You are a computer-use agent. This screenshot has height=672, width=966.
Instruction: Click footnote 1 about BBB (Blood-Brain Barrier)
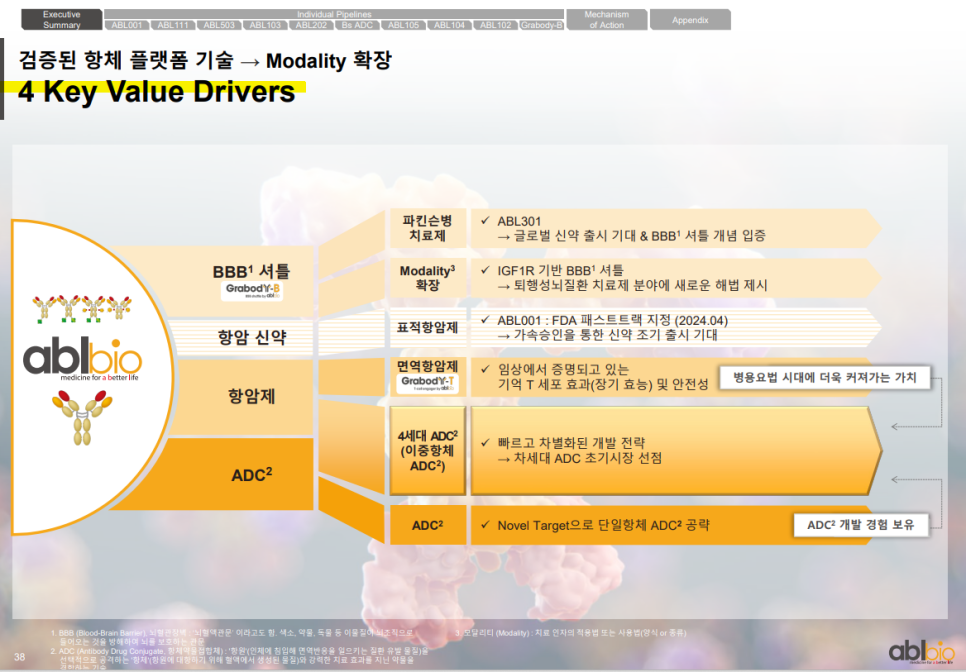coord(232,637)
